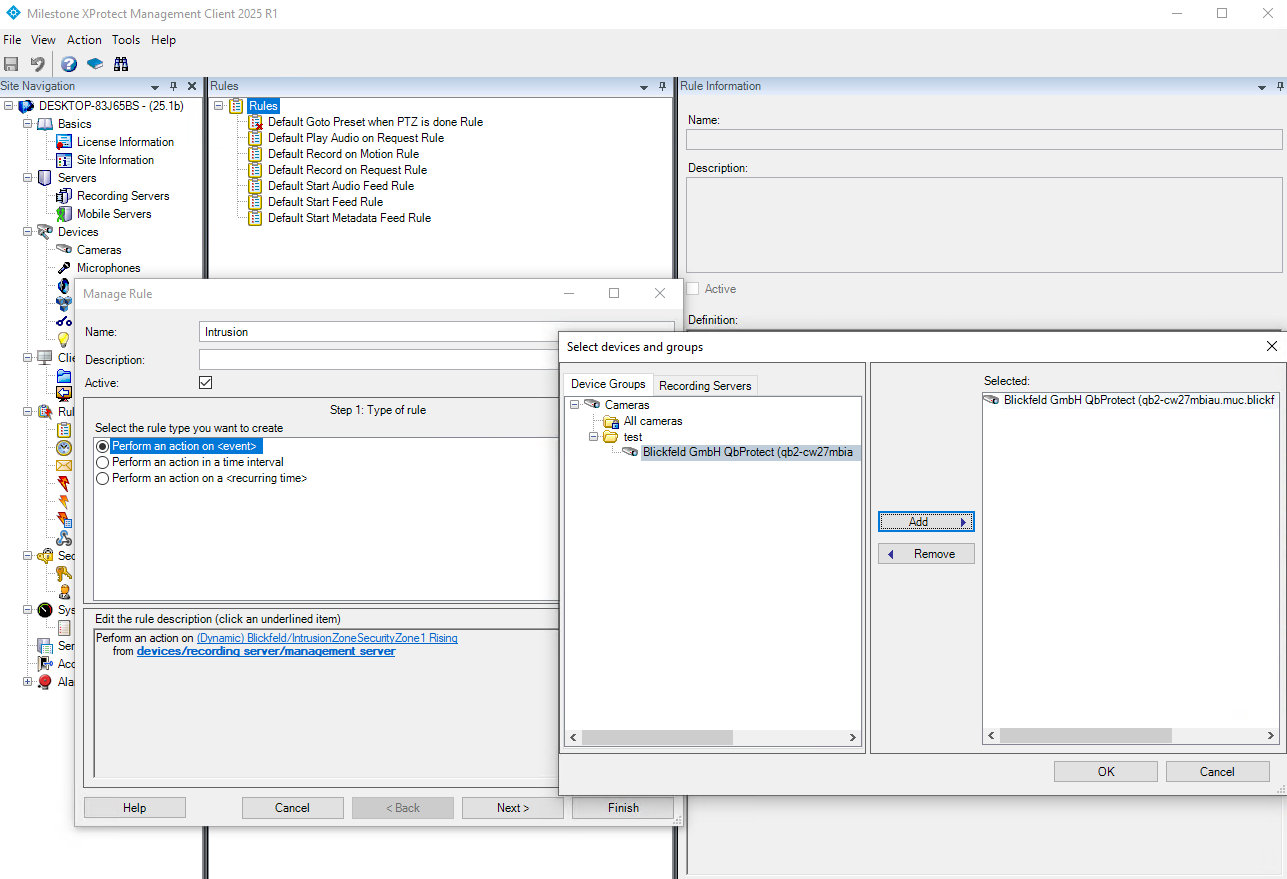1287x879 pixels.
Task: Click the Microphones icon under Devices
Action: pyautogui.click(x=64, y=268)
